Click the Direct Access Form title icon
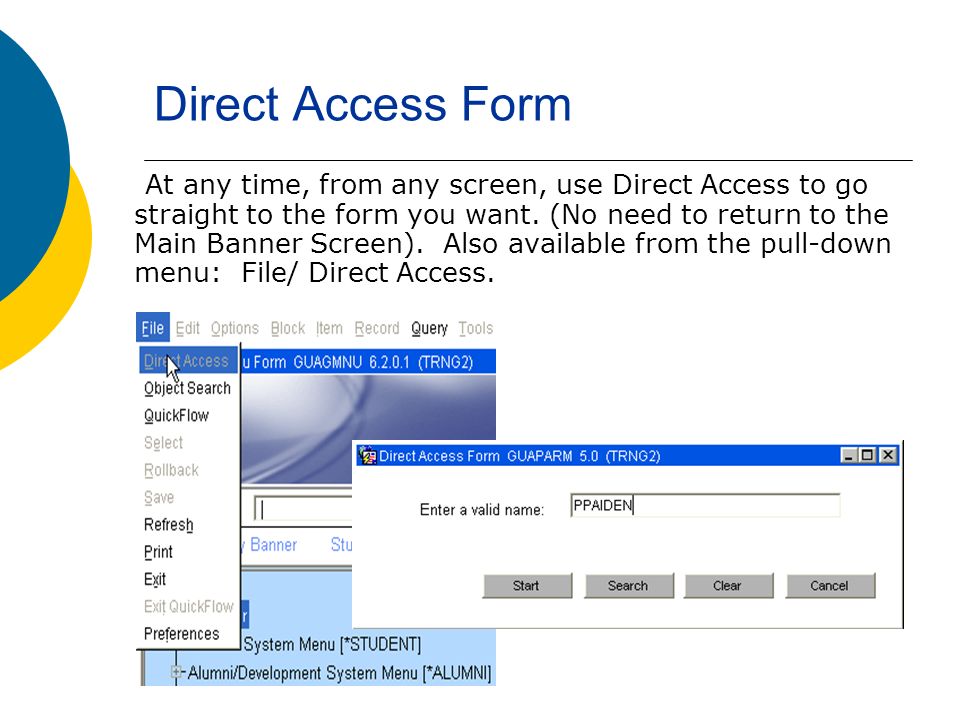The image size is (960, 720). 367,456
